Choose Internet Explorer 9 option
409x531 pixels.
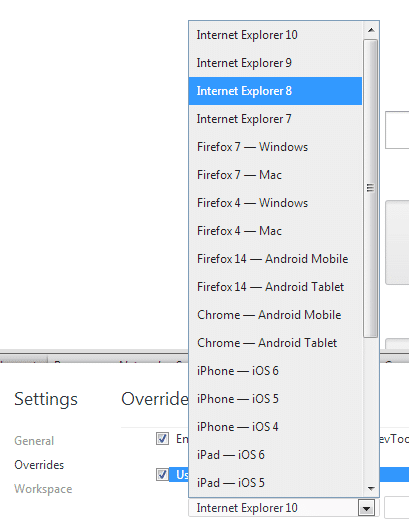(275, 63)
